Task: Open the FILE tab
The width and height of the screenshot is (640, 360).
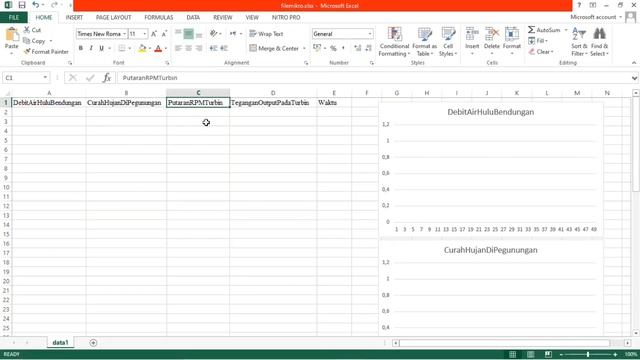Action: [x=14, y=18]
